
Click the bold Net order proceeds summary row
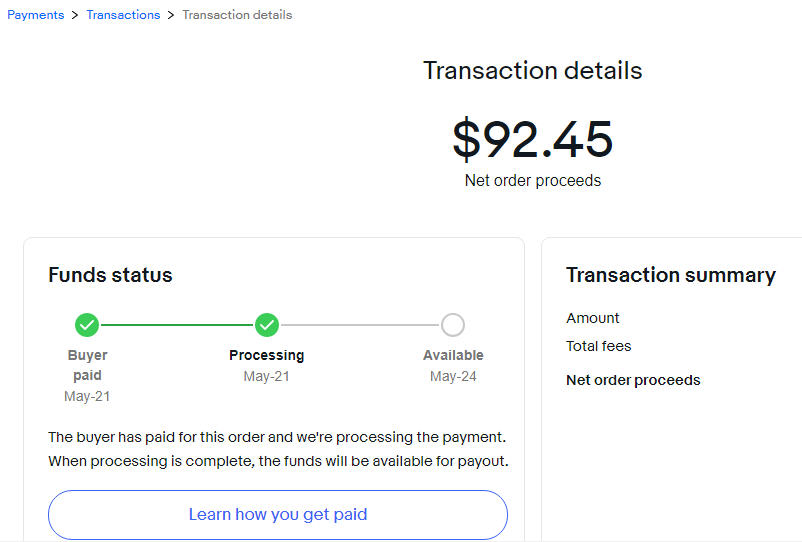(633, 380)
